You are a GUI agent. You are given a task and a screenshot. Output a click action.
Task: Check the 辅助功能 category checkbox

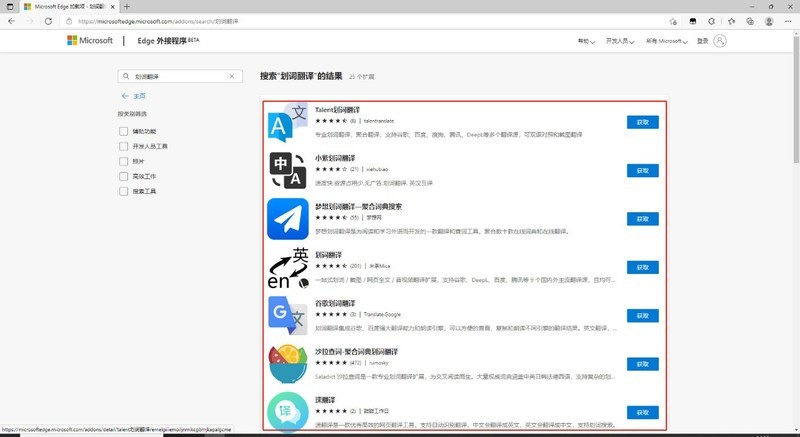pos(123,132)
